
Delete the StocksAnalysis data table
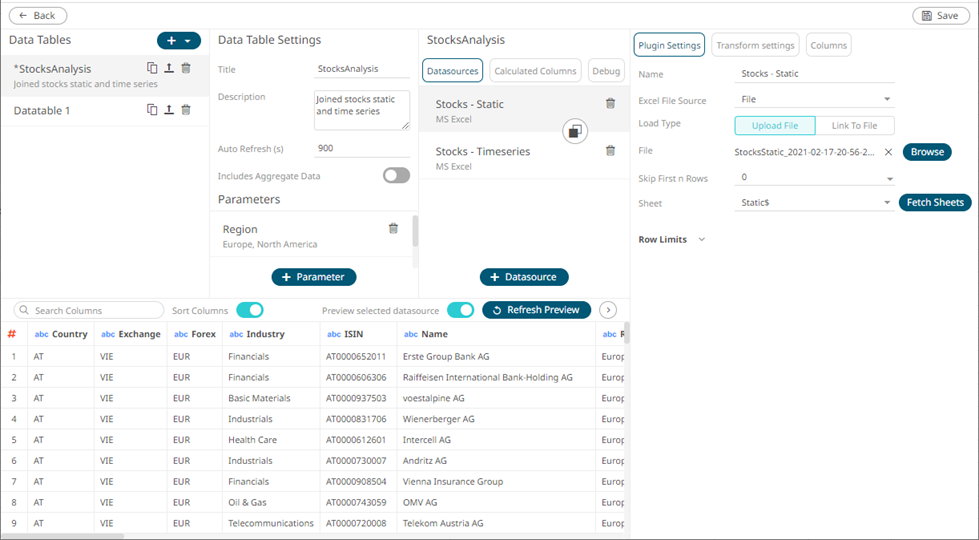pos(186,68)
